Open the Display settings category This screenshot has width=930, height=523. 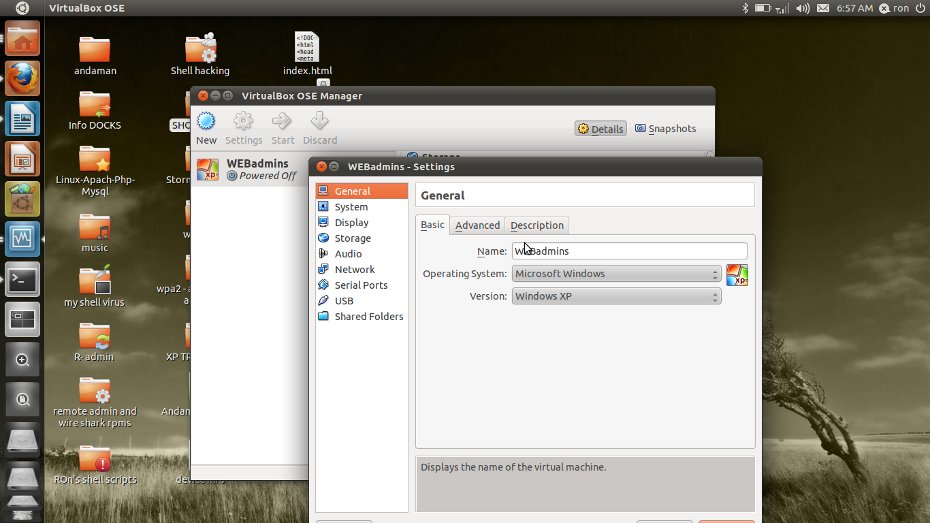(362, 222)
